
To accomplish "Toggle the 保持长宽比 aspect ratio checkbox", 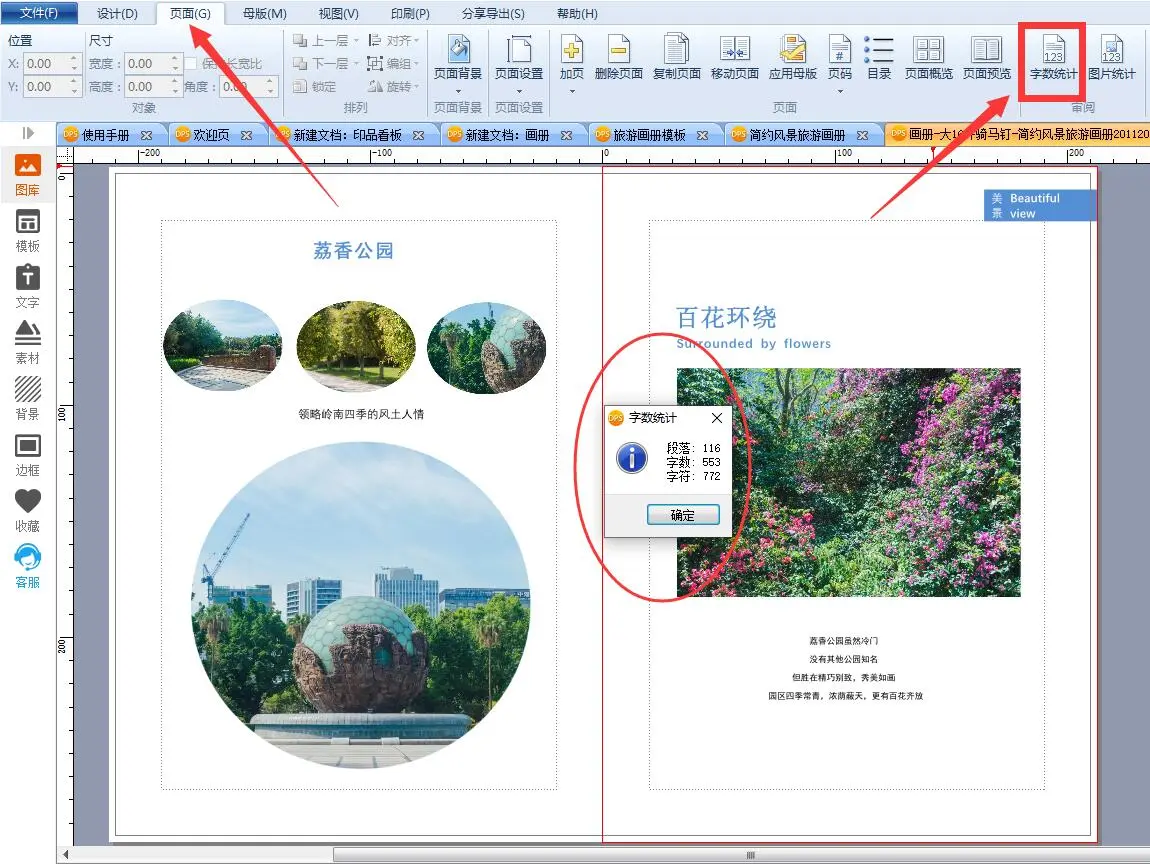I will click(x=190, y=64).
